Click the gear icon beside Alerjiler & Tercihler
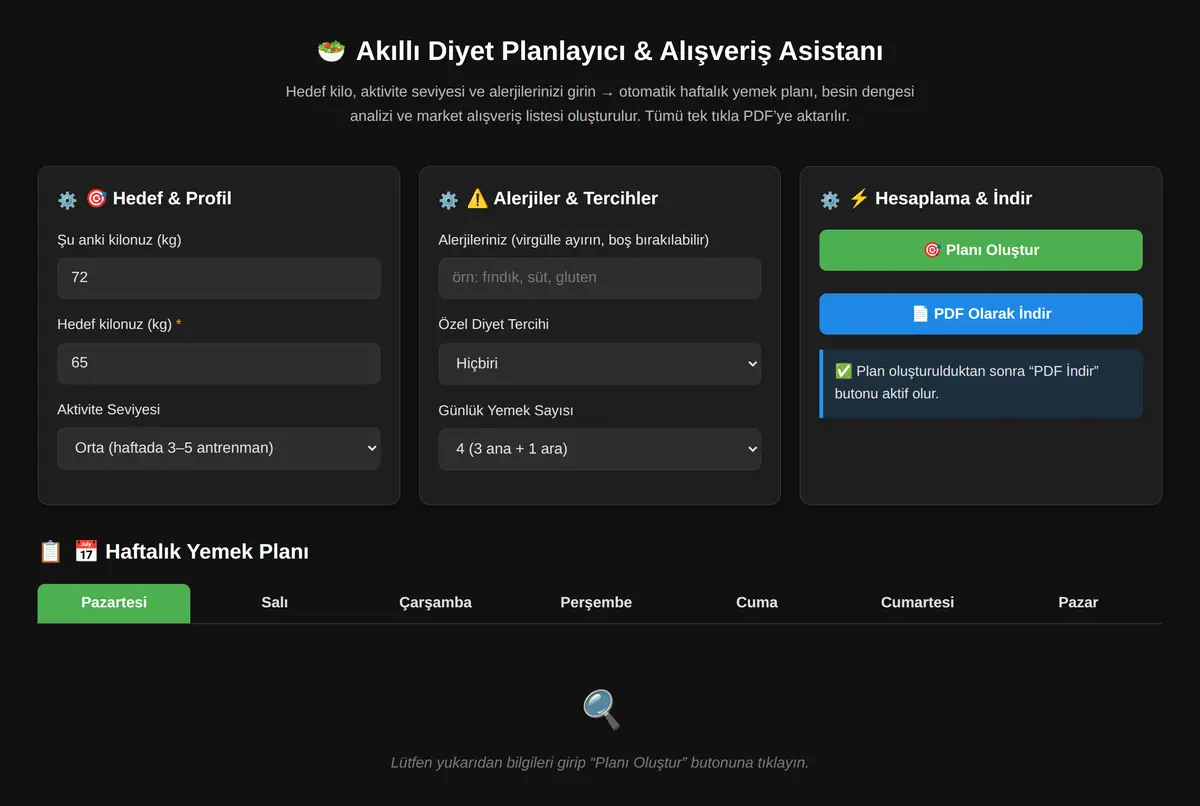Viewport: 1200px width, 806px height. [x=448, y=200]
